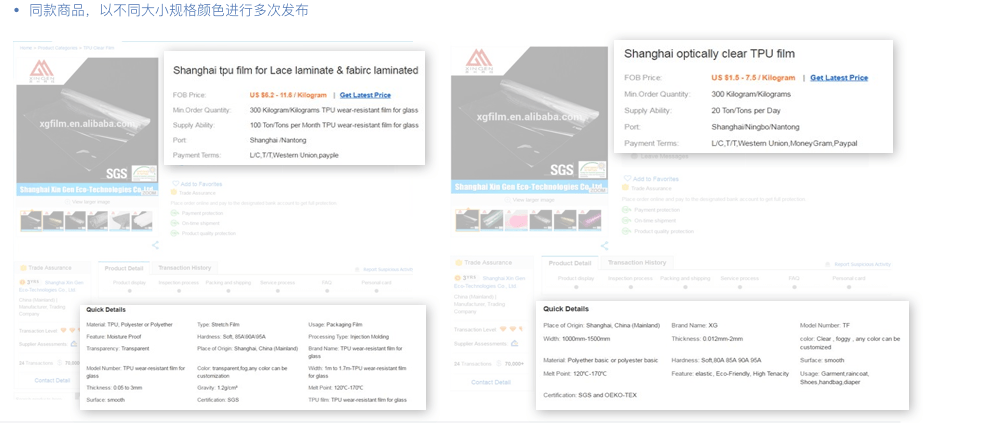This screenshot has width=983, height=423.
Task: Click Get Latest Price on Lace laminate listing
Action: click(x=365, y=95)
